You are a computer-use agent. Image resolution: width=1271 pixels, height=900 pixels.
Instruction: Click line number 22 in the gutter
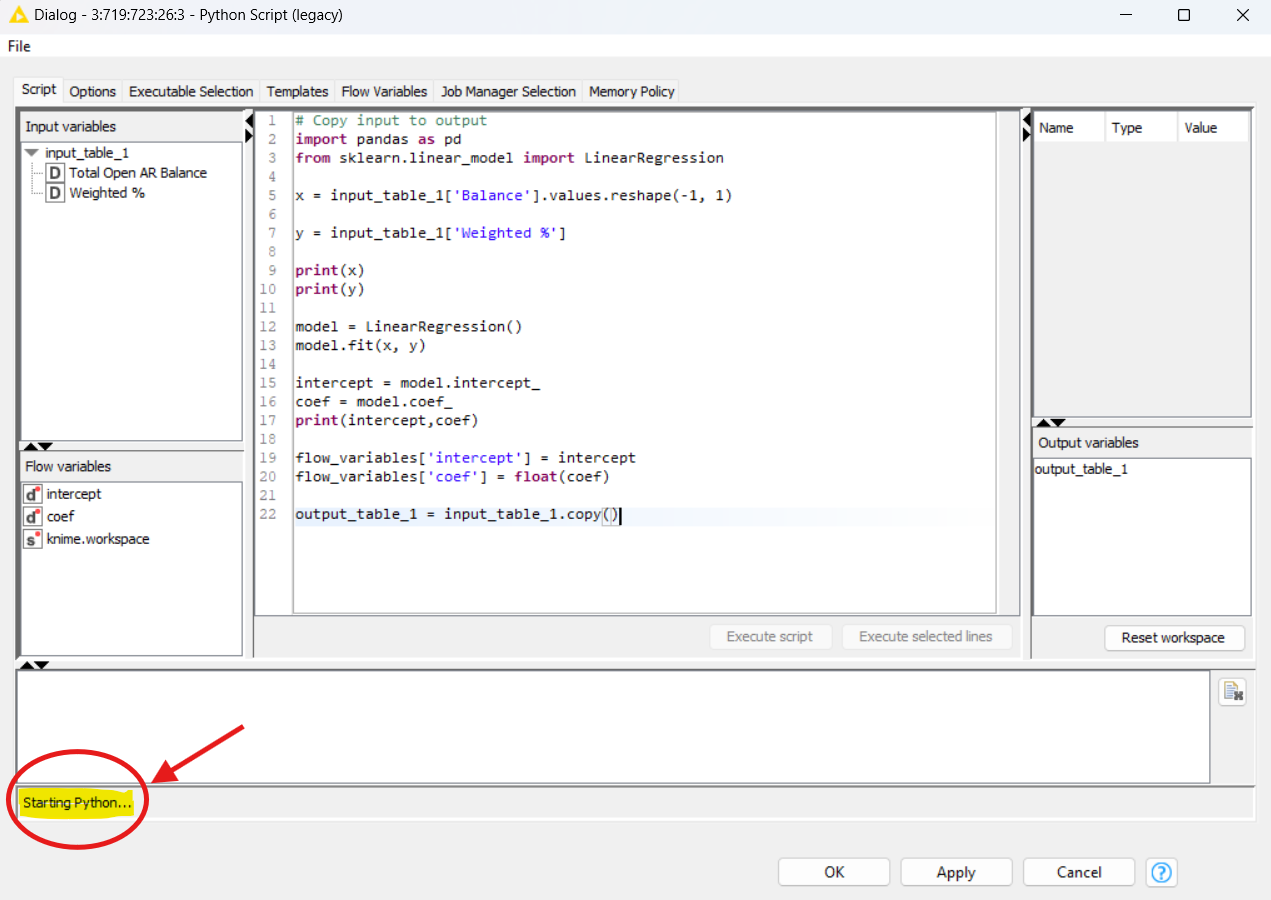(x=268, y=515)
